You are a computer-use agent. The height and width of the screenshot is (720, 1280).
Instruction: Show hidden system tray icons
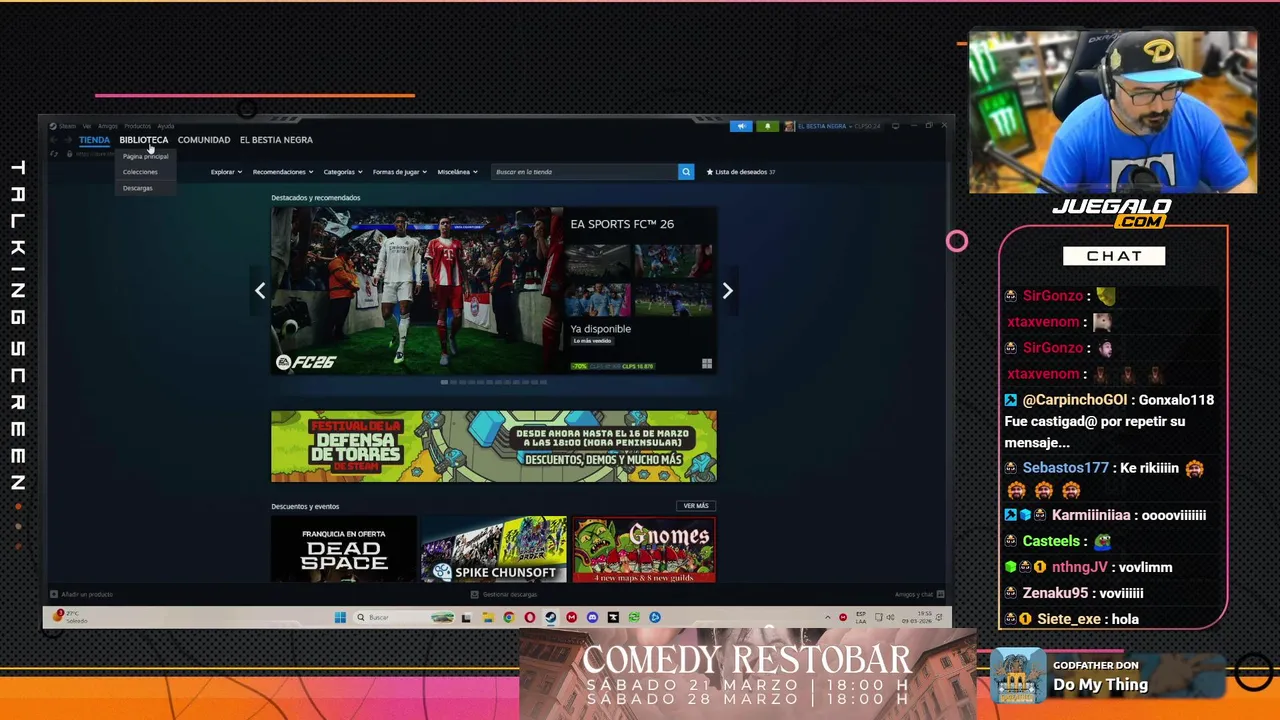point(827,617)
